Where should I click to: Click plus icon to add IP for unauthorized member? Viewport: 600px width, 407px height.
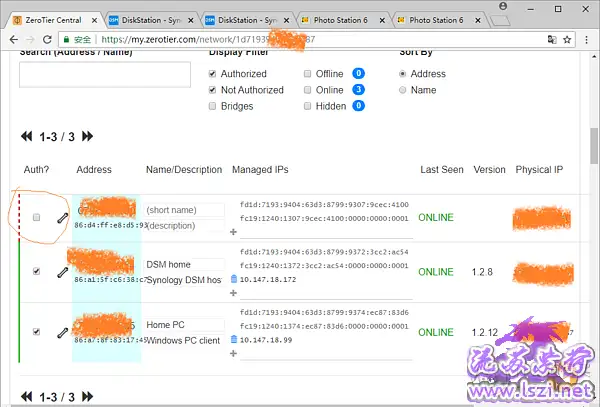tap(233, 232)
